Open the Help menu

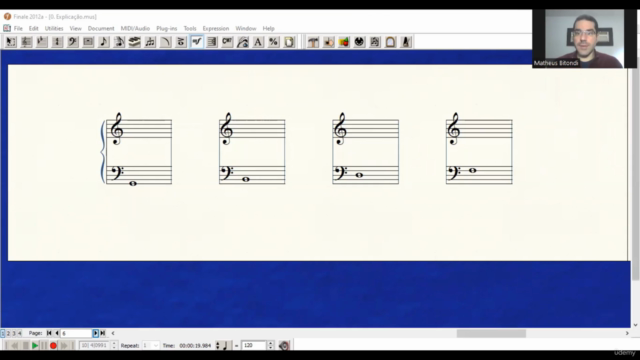[268, 29]
